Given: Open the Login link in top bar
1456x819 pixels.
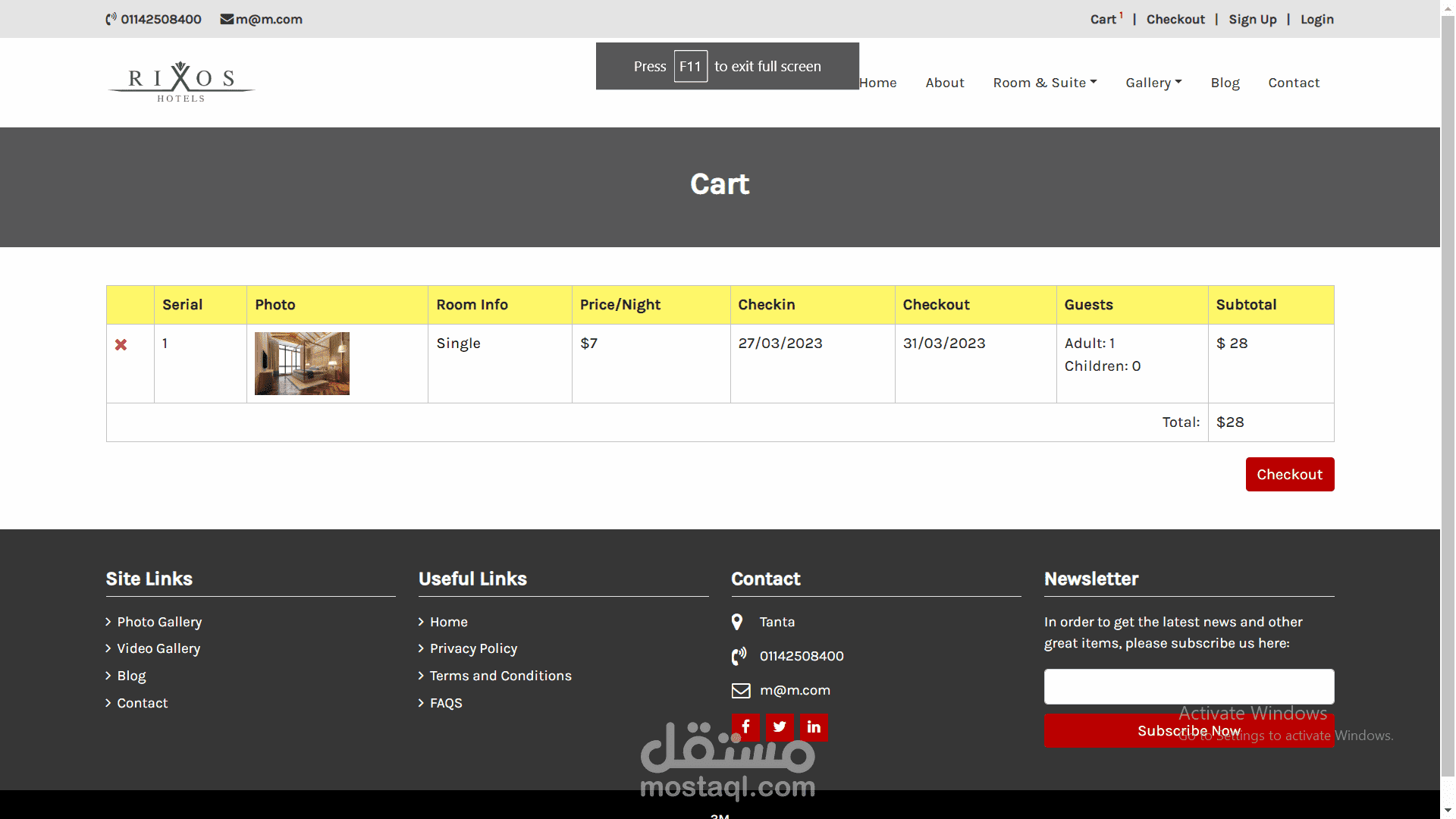Looking at the screenshot, I should click(1316, 19).
